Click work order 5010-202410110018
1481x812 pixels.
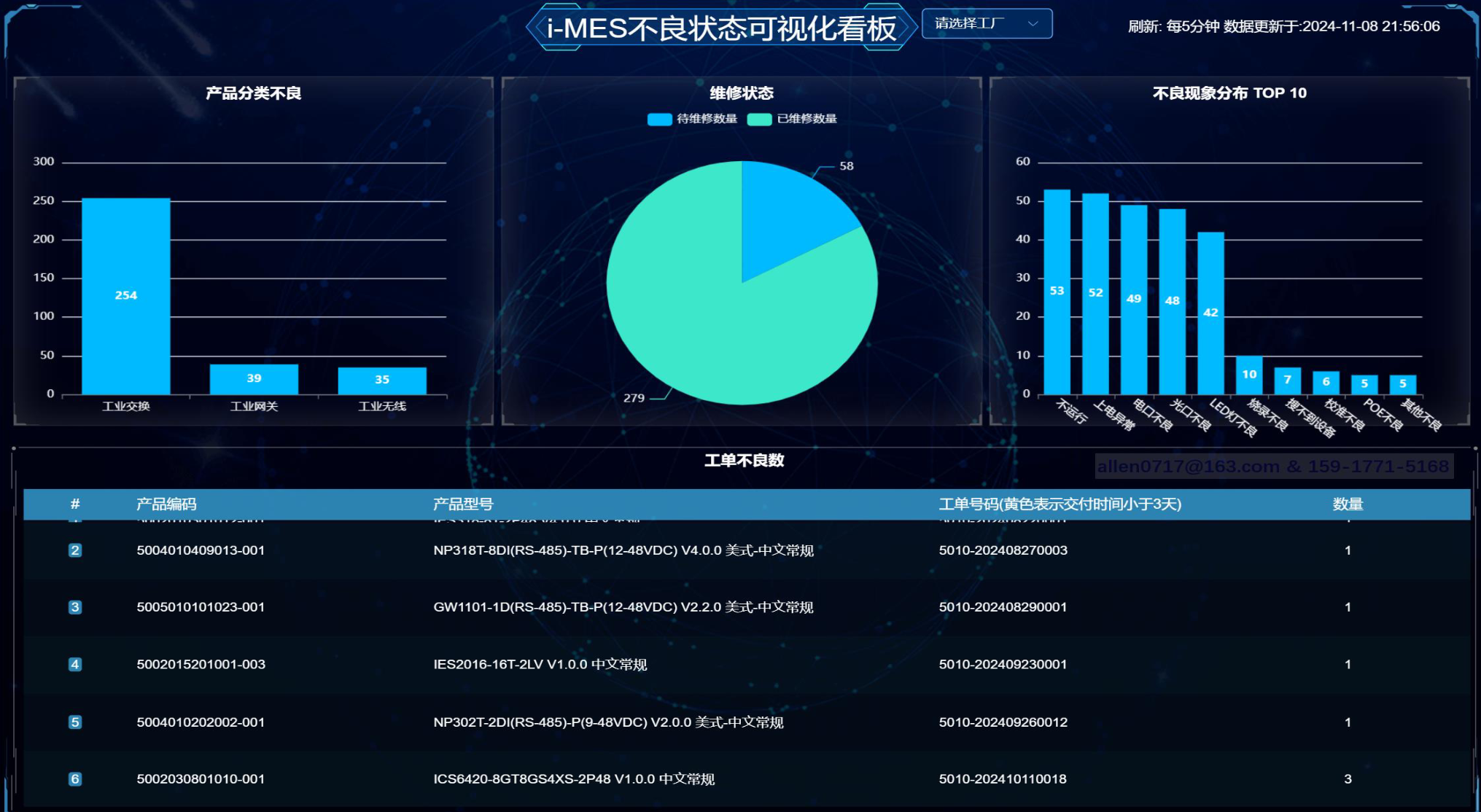(x=1003, y=779)
